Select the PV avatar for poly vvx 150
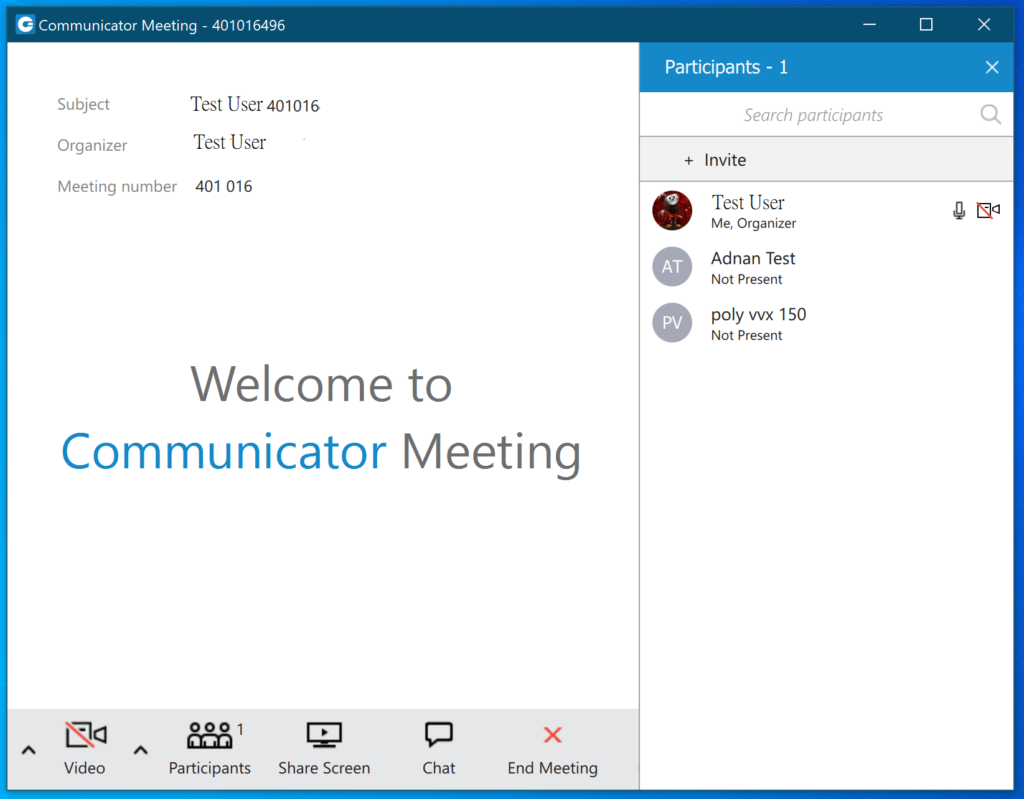This screenshot has width=1024, height=799. tap(672, 323)
